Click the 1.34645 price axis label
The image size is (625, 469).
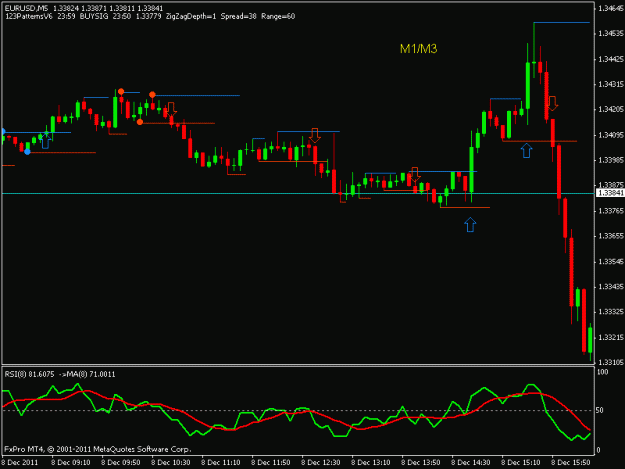click(611, 9)
